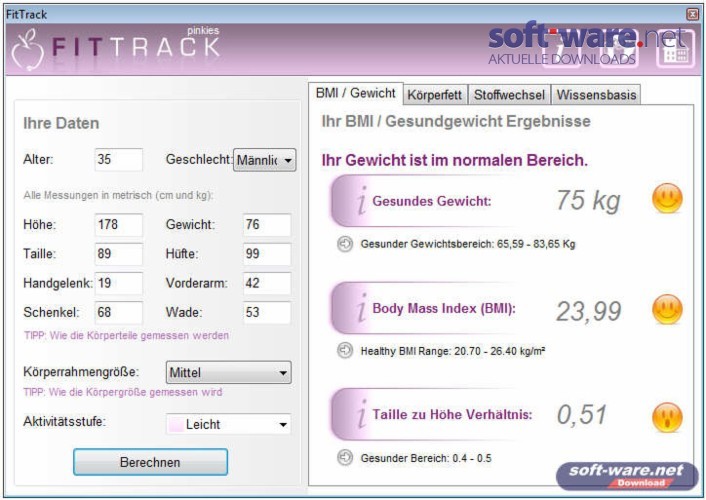Switch to the BMI / Gewicht tab
Viewport: 706px width, 500px height.
click(x=355, y=93)
